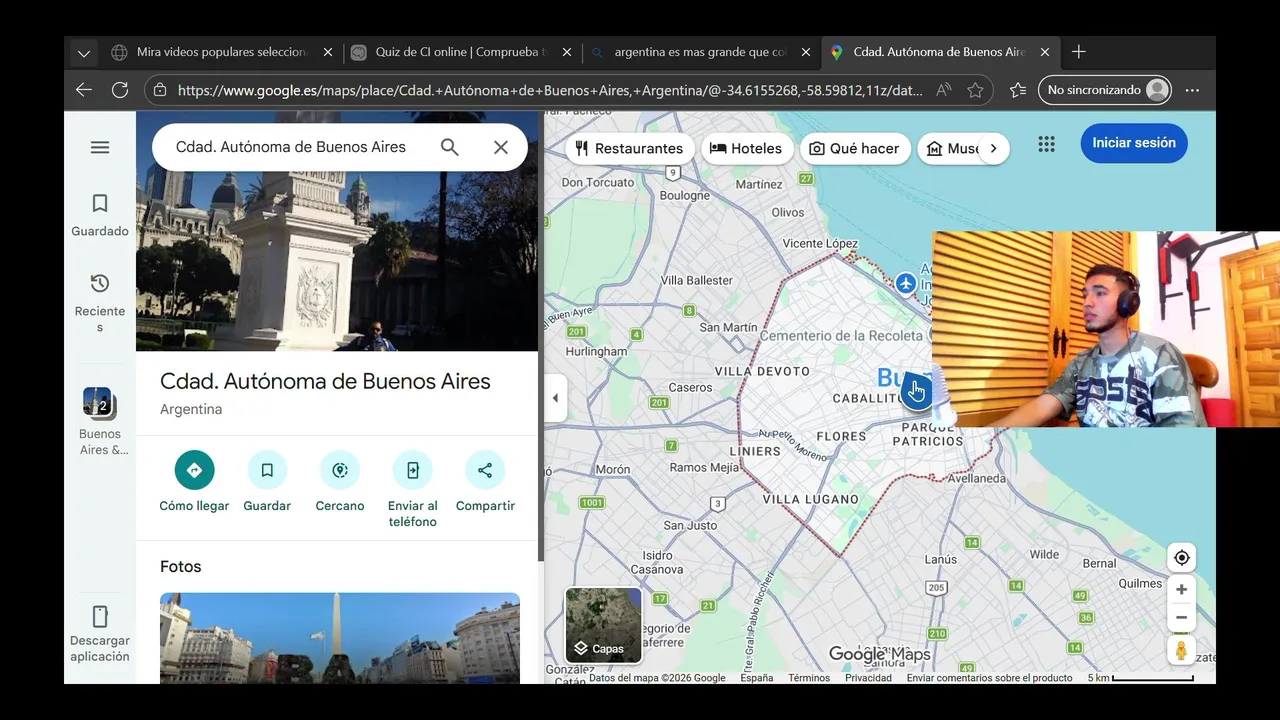Click Enviar comentarios sobre el producto link
1280x720 pixels.
990,678
